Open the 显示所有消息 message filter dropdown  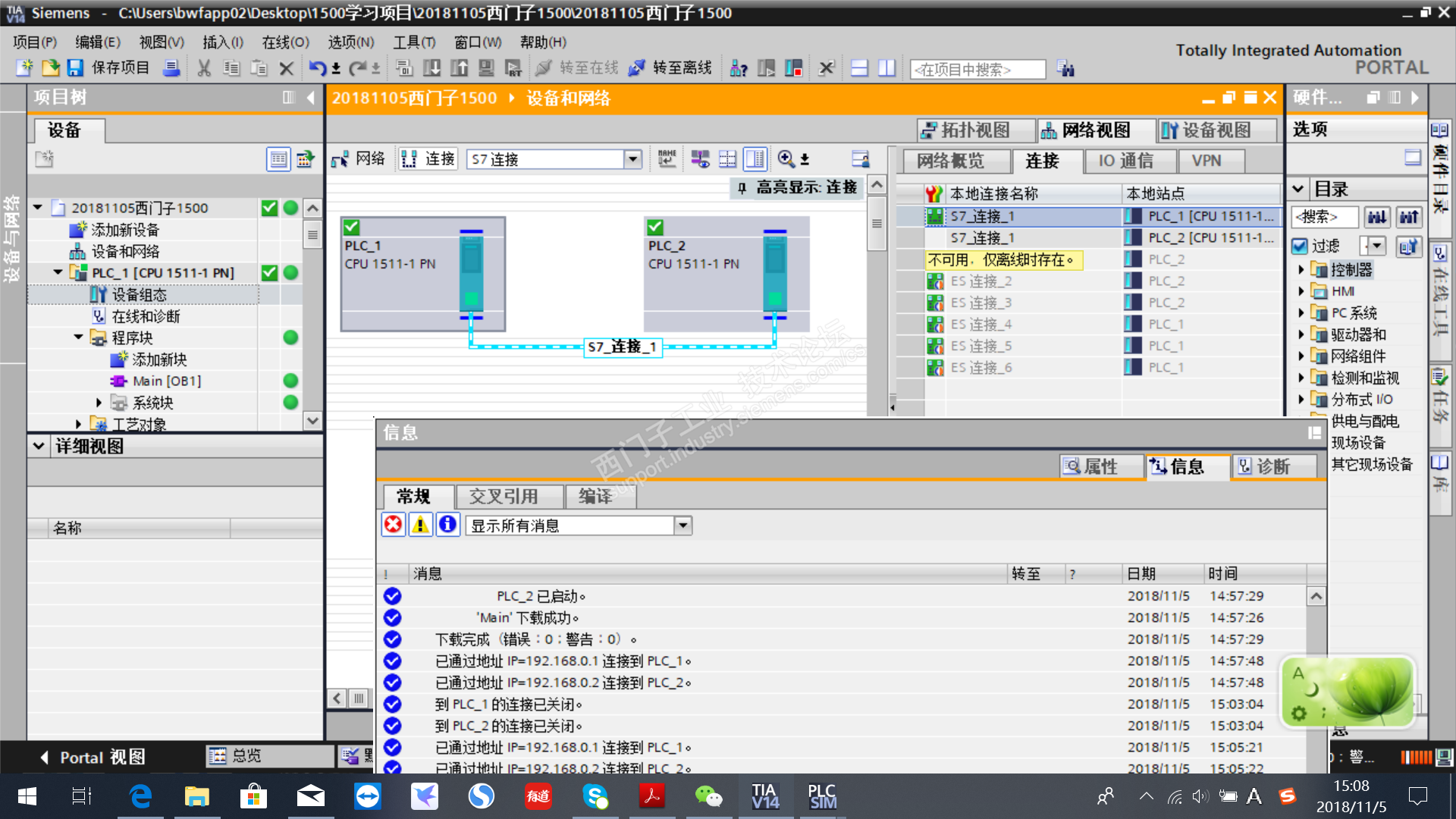(682, 526)
